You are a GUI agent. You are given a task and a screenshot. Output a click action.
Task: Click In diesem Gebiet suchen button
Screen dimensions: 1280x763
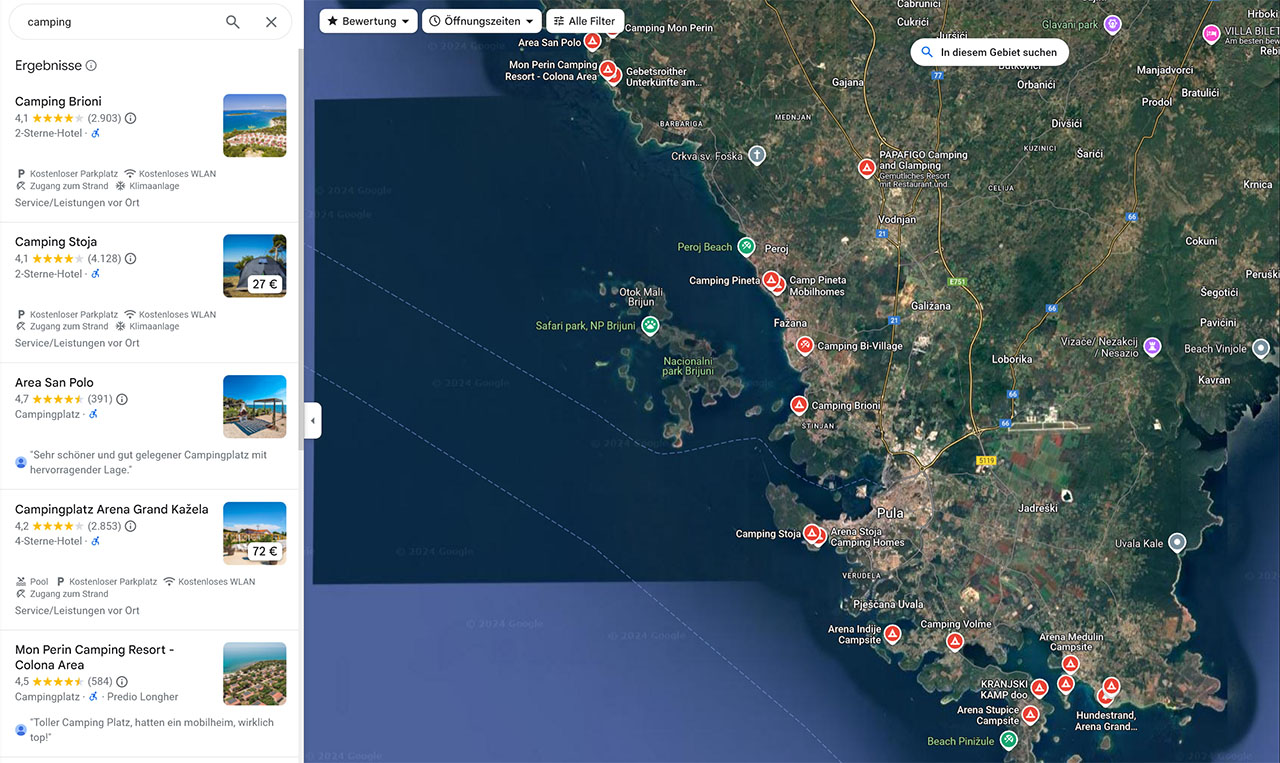(x=989, y=52)
